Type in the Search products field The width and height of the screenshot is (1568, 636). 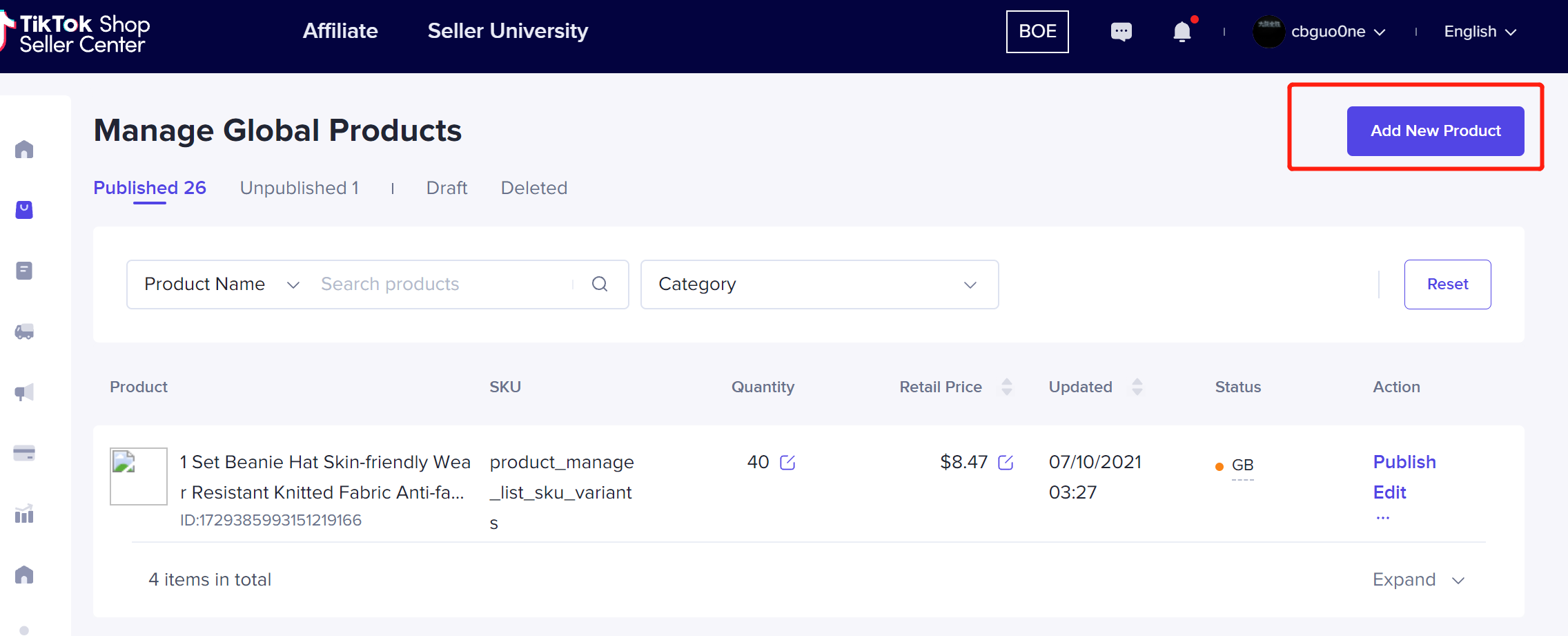442,285
